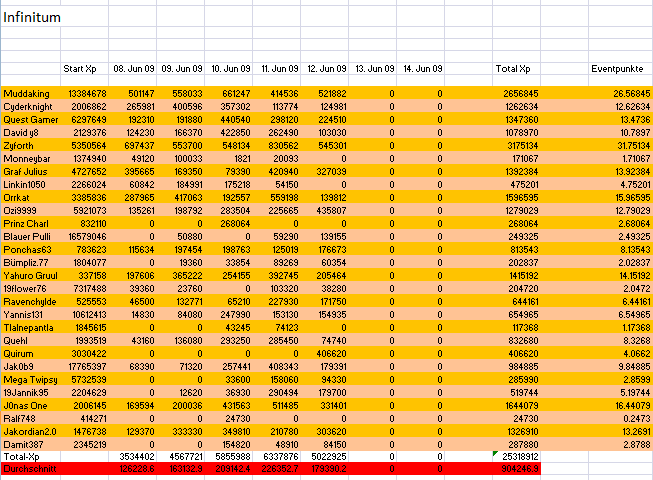Click Jak0b9's Start Xp value 17765397
This screenshot has width=653, height=480.
click(x=87, y=366)
